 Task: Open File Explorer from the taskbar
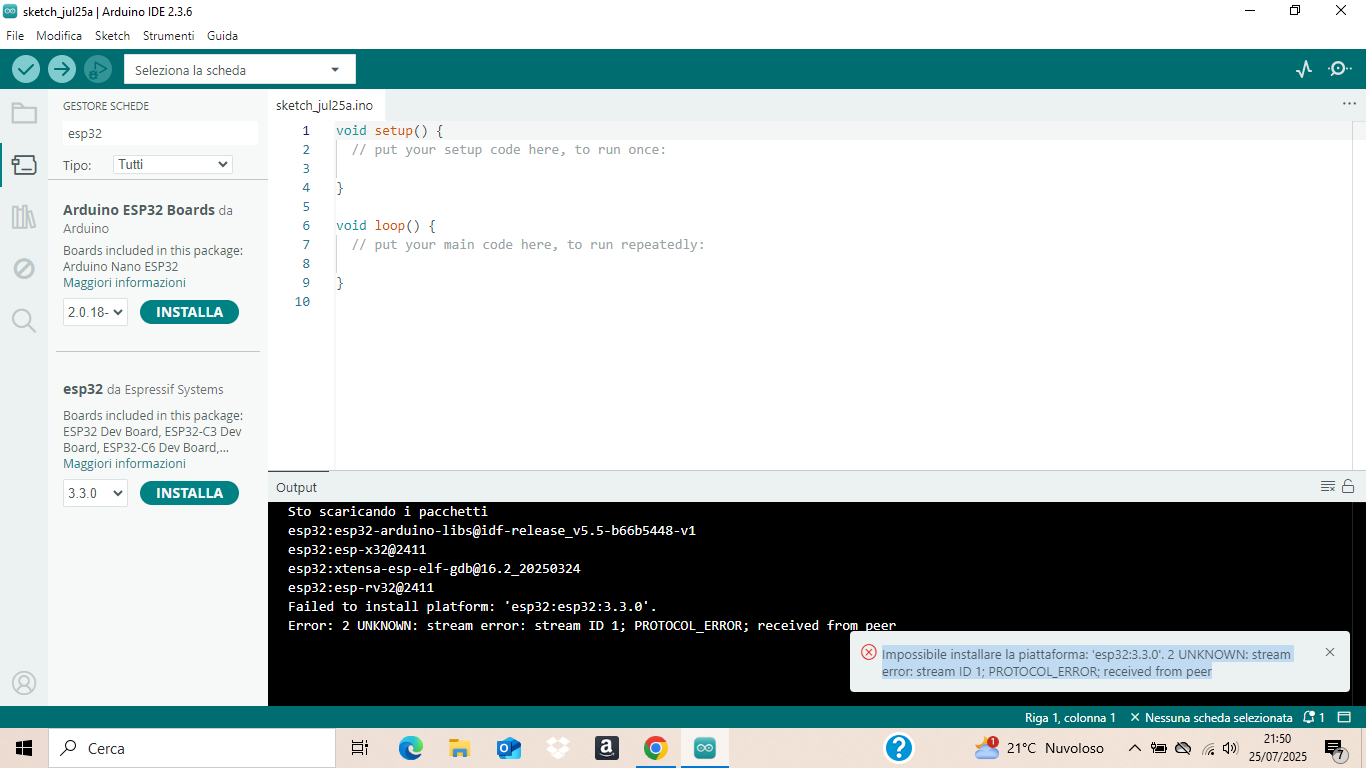pos(459,748)
